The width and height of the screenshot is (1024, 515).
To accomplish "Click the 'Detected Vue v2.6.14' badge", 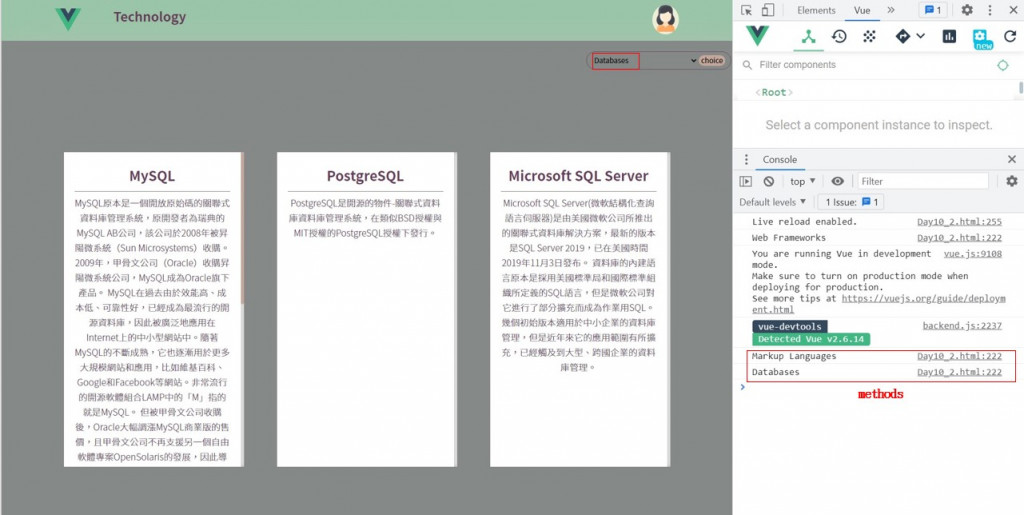I will point(811,339).
